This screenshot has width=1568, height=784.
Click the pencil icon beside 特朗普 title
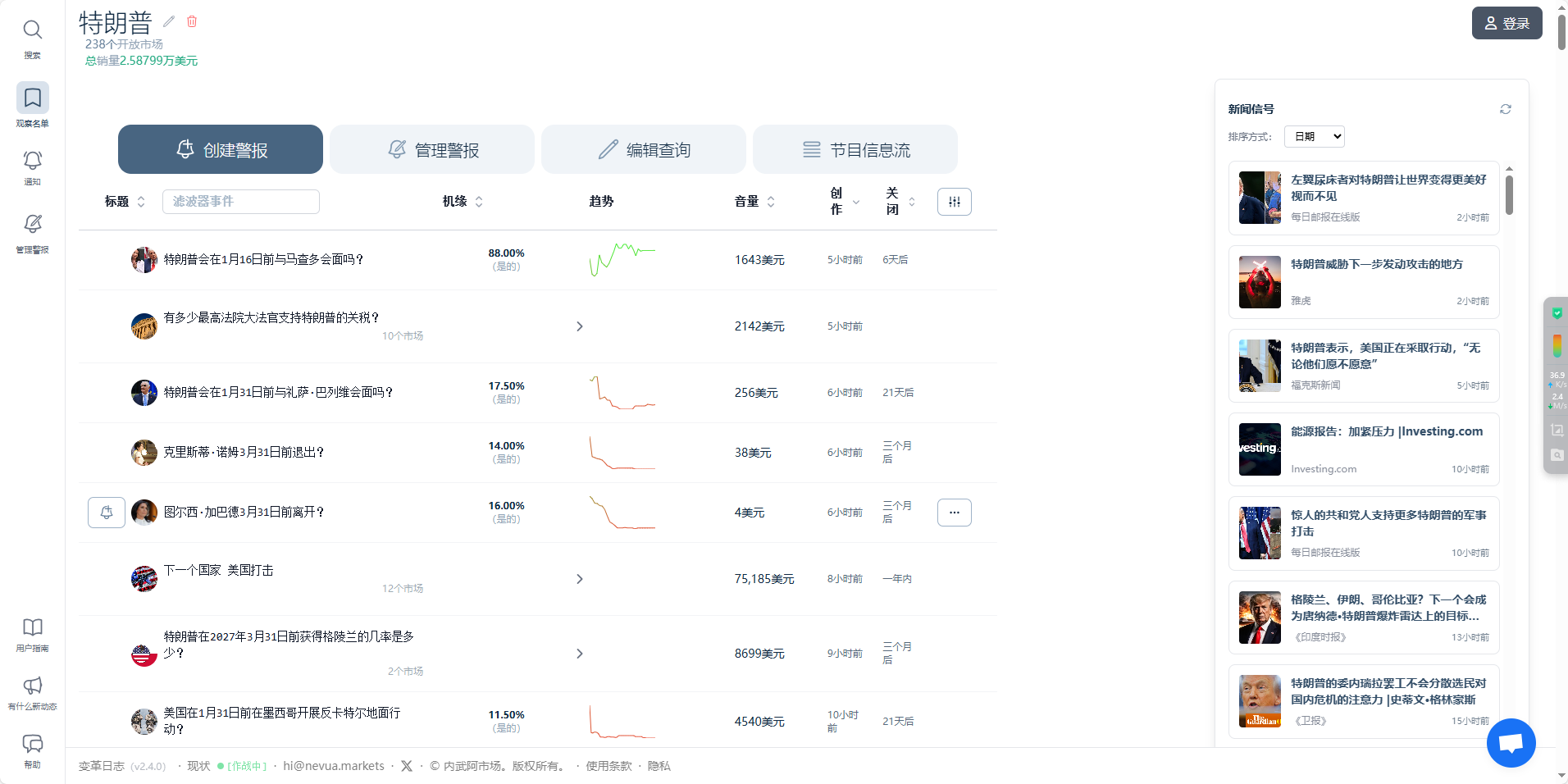169,21
